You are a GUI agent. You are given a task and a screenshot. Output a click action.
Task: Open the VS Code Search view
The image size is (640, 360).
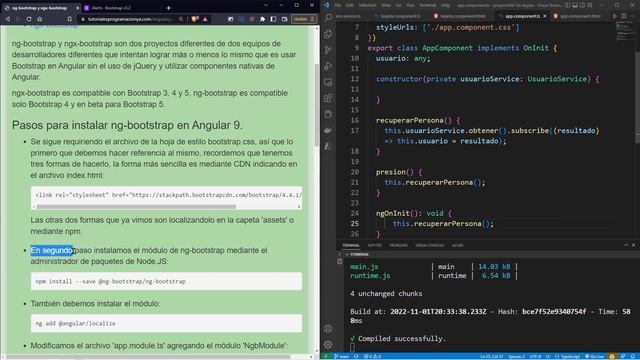[x=328, y=17]
